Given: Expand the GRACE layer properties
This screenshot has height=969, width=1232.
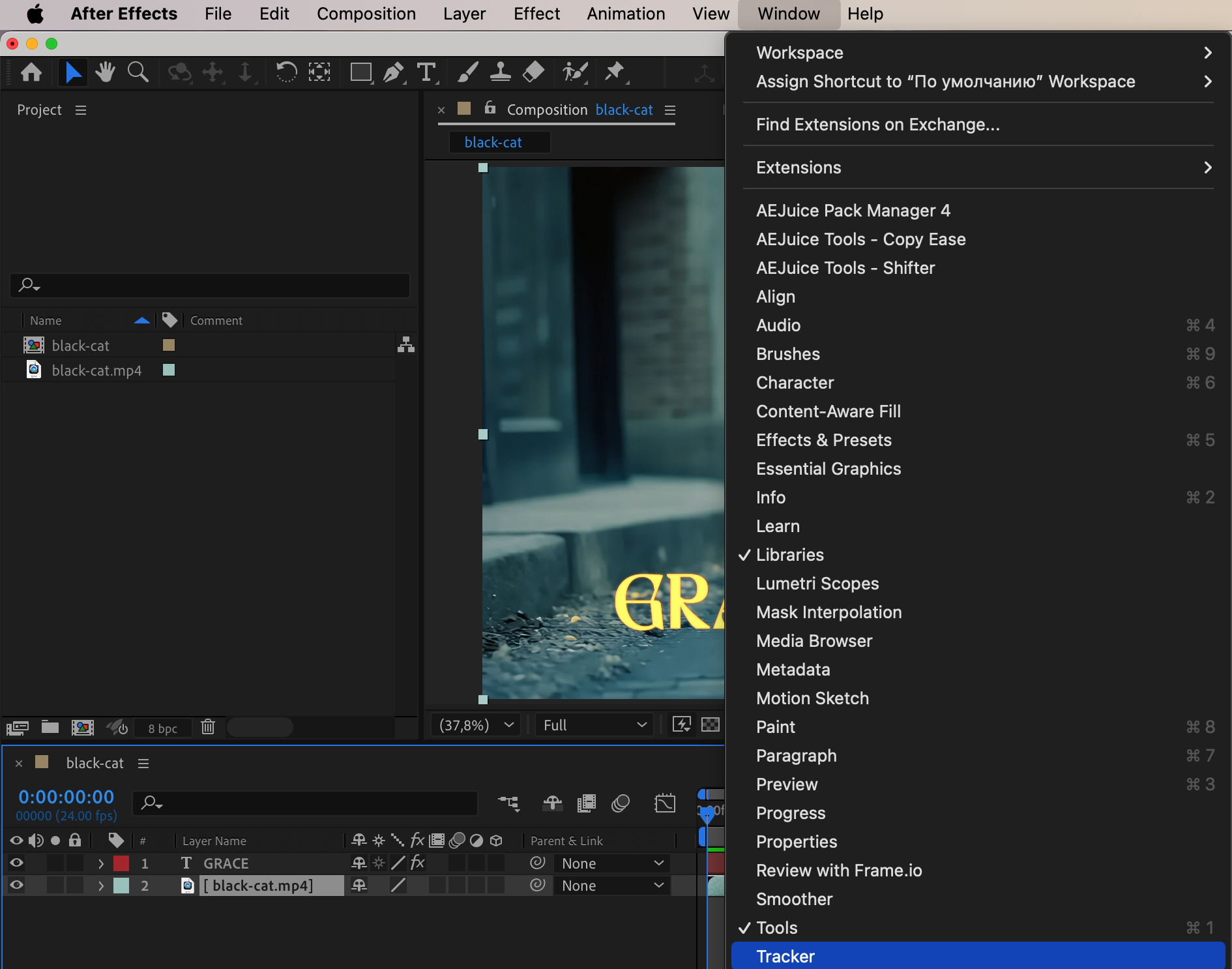Looking at the screenshot, I should pyautogui.click(x=101, y=863).
